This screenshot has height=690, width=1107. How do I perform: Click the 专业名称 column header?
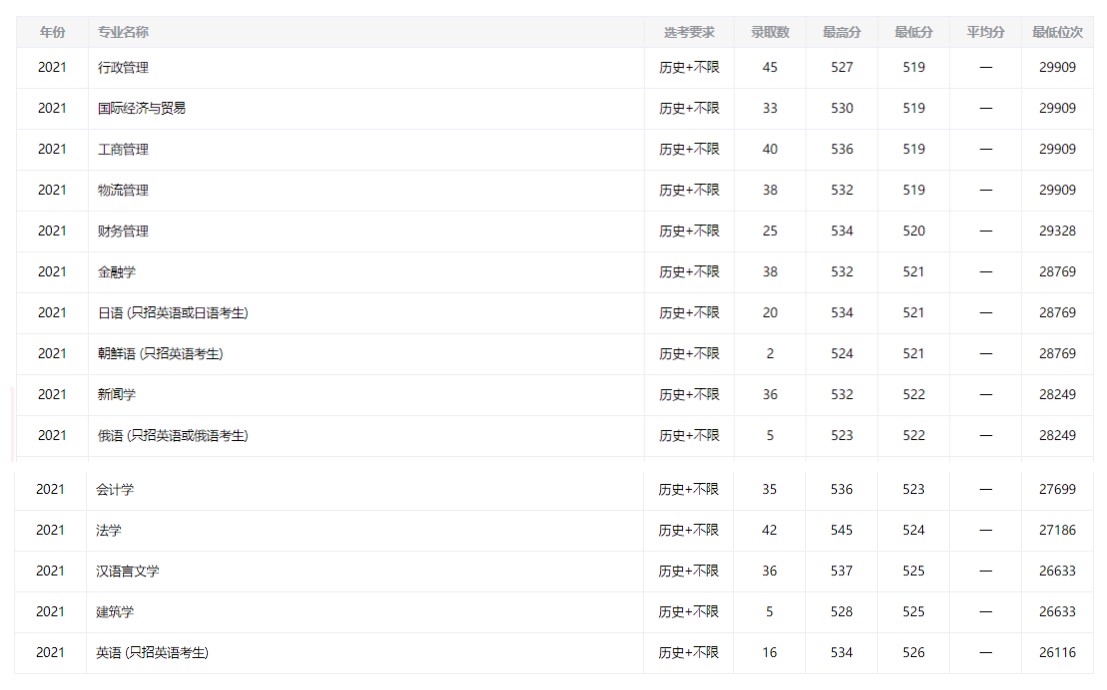[x=123, y=32]
